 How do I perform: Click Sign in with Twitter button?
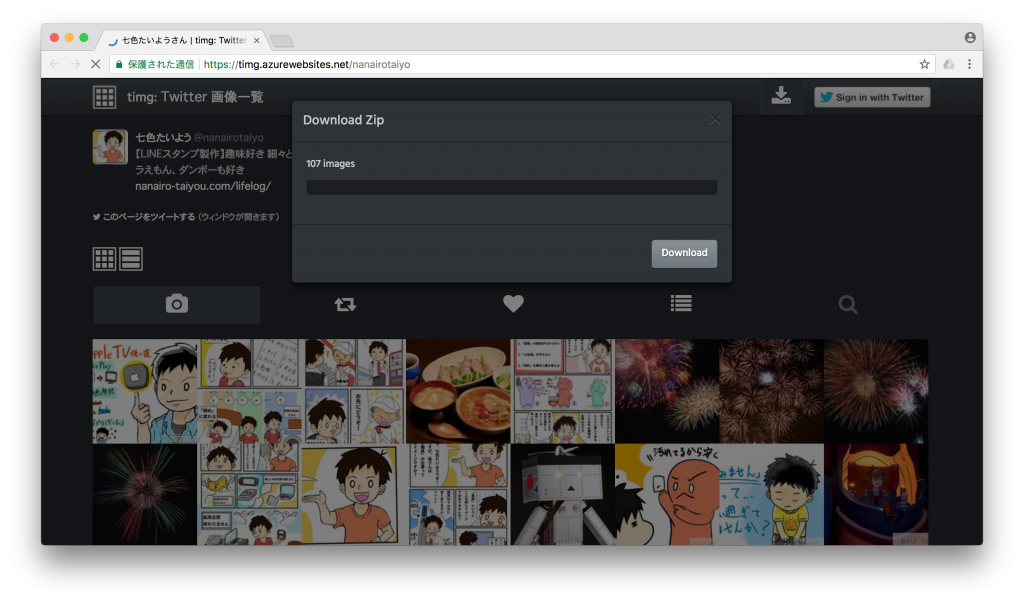tap(872, 97)
